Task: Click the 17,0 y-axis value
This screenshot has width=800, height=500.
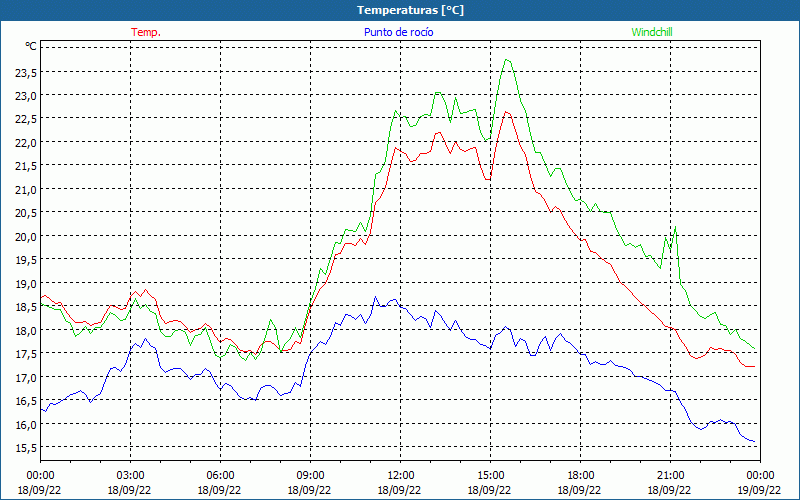Action: pyautogui.click(x=26, y=378)
